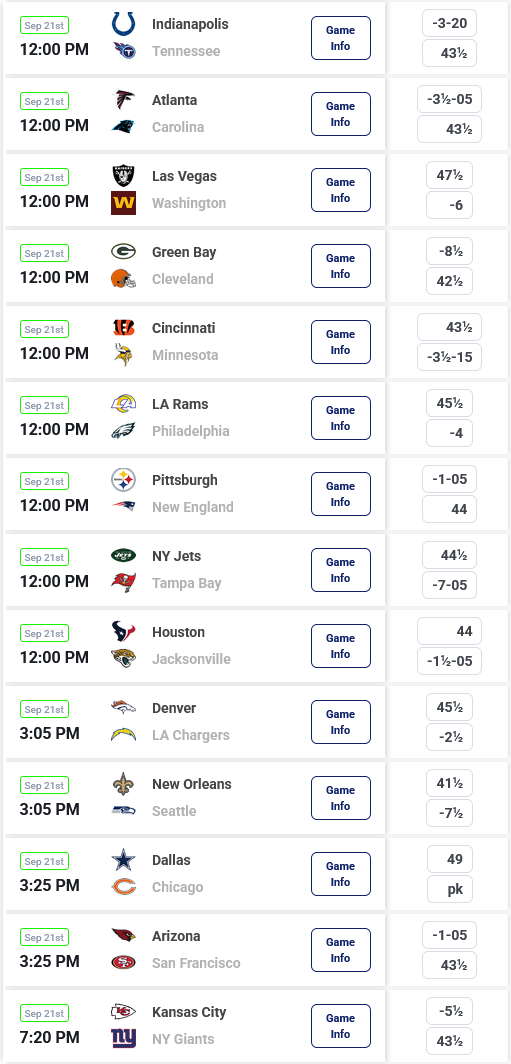The image size is (511, 1064).
Task: Select the Washington -6 spread odds
Action: click(x=449, y=205)
